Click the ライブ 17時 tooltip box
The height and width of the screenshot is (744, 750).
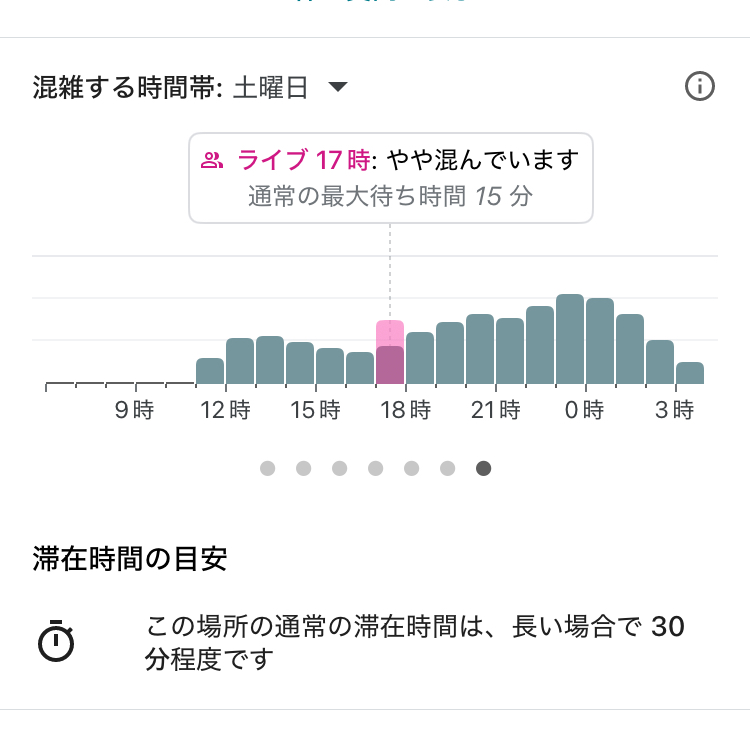coord(391,178)
